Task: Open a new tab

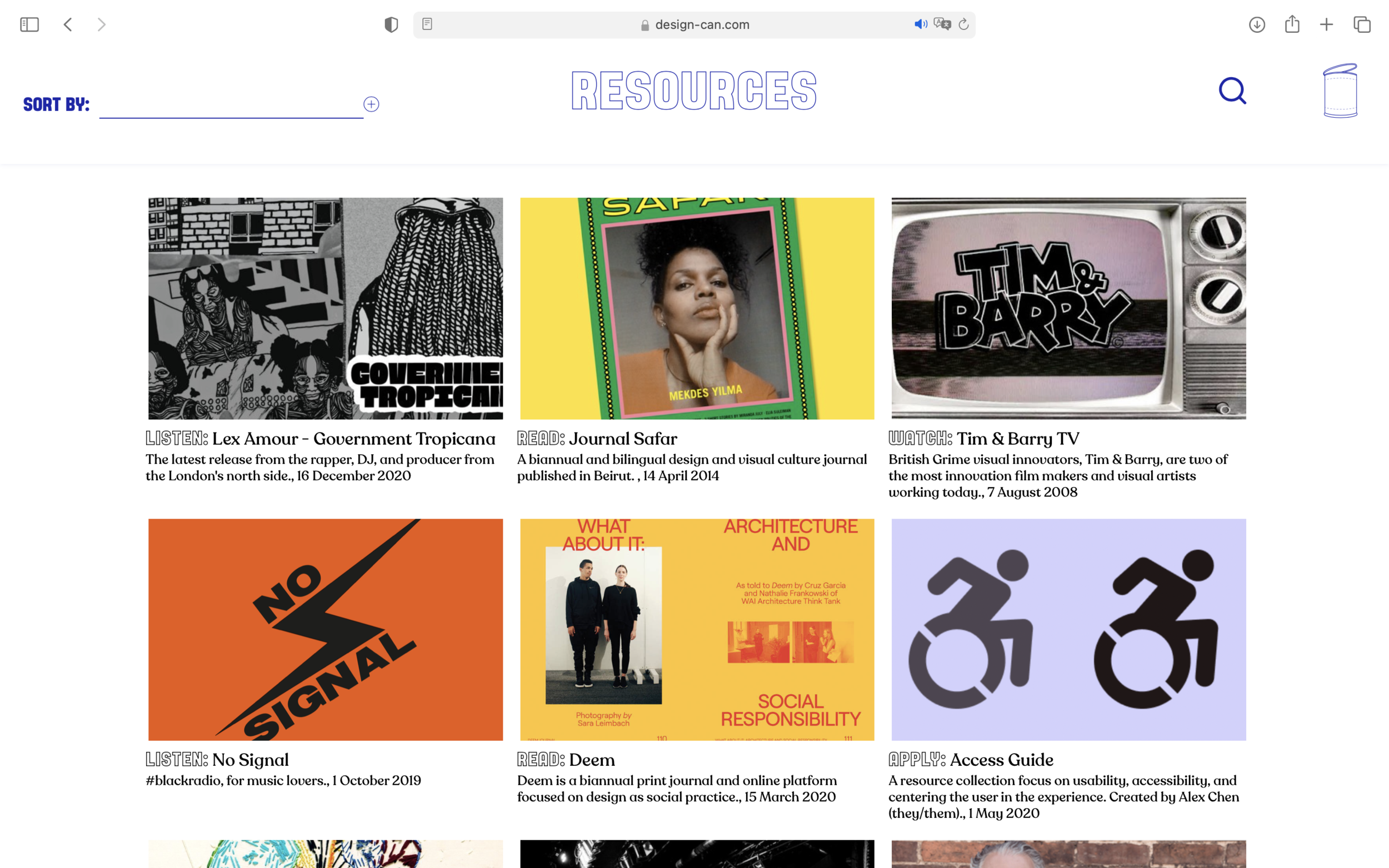Action: tap(1326, 24)
